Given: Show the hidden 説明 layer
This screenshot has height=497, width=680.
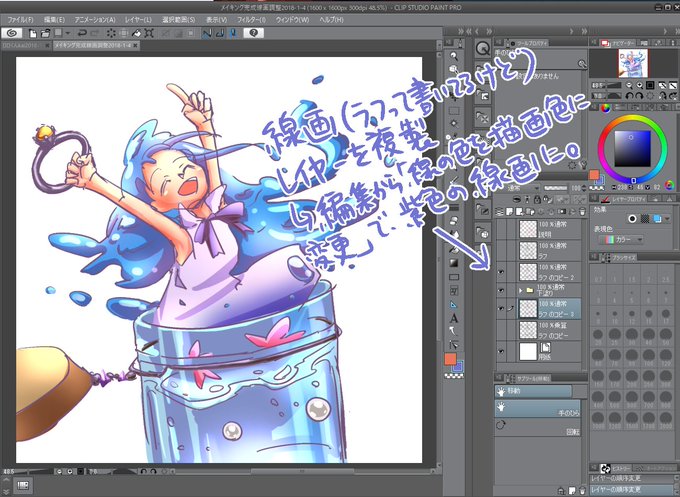Looking at the screenshot, I should coord(501,229).
